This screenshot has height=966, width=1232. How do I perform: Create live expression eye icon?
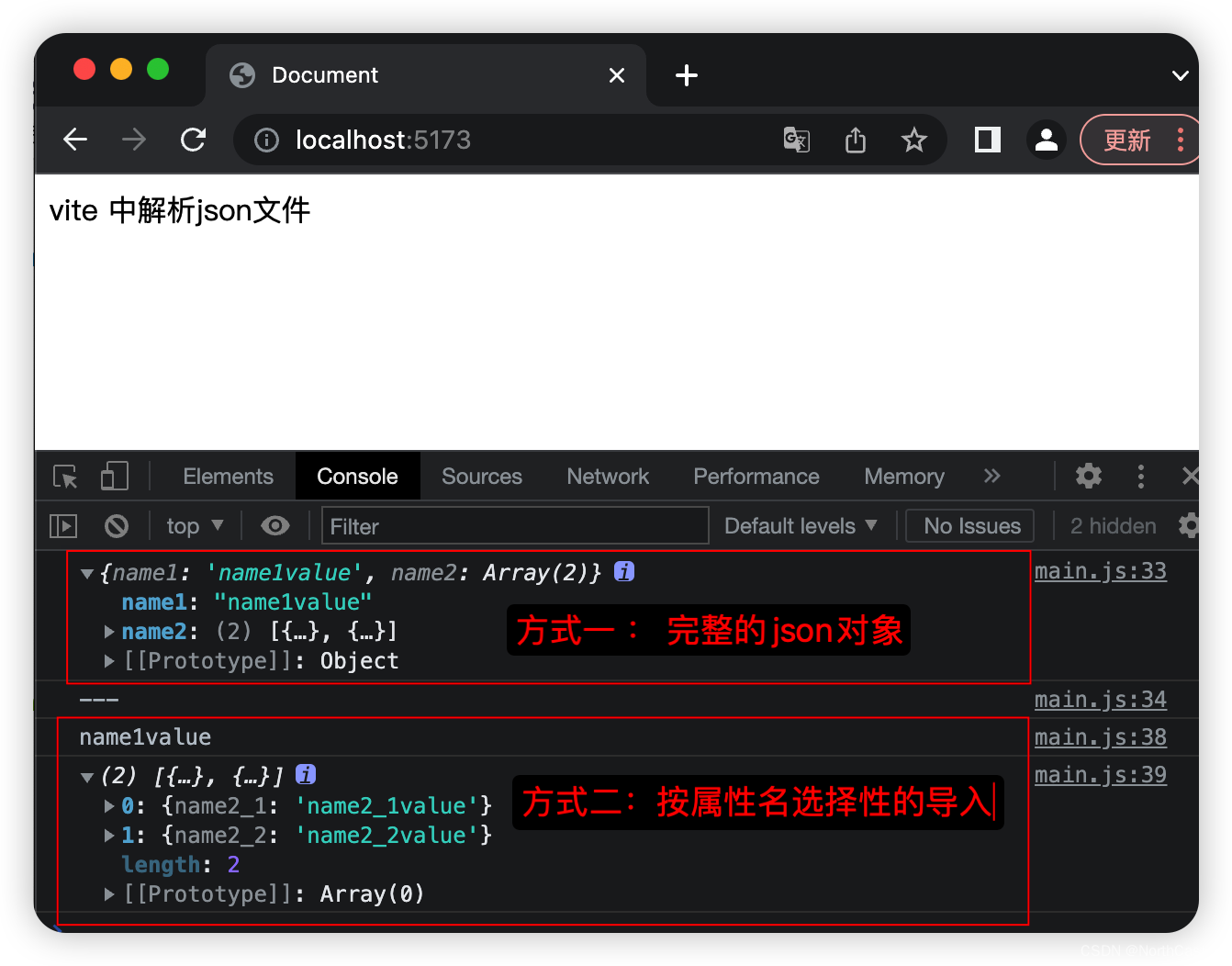[x=274, y=526]
